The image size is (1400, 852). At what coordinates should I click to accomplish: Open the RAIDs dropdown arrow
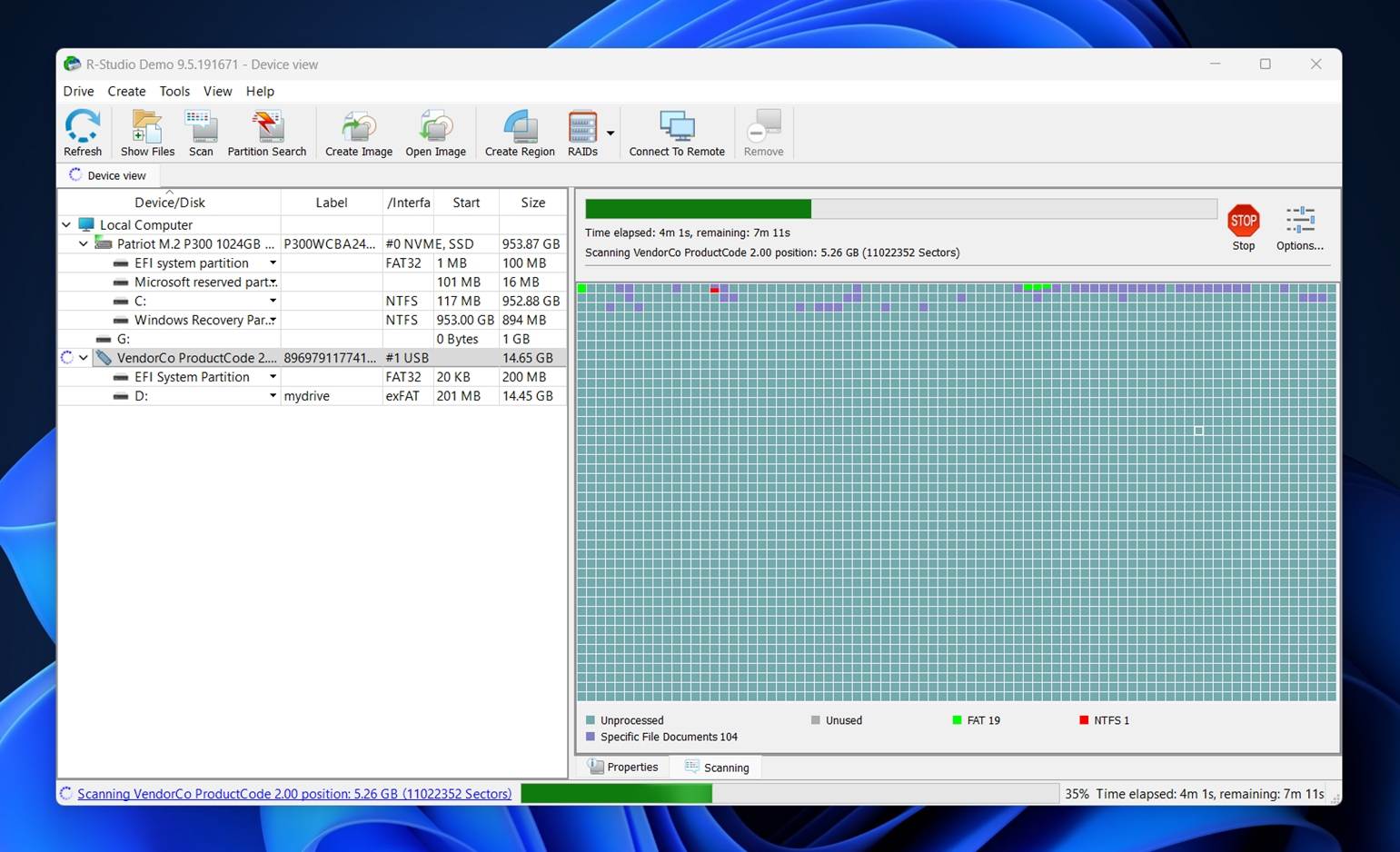(611, 134)
